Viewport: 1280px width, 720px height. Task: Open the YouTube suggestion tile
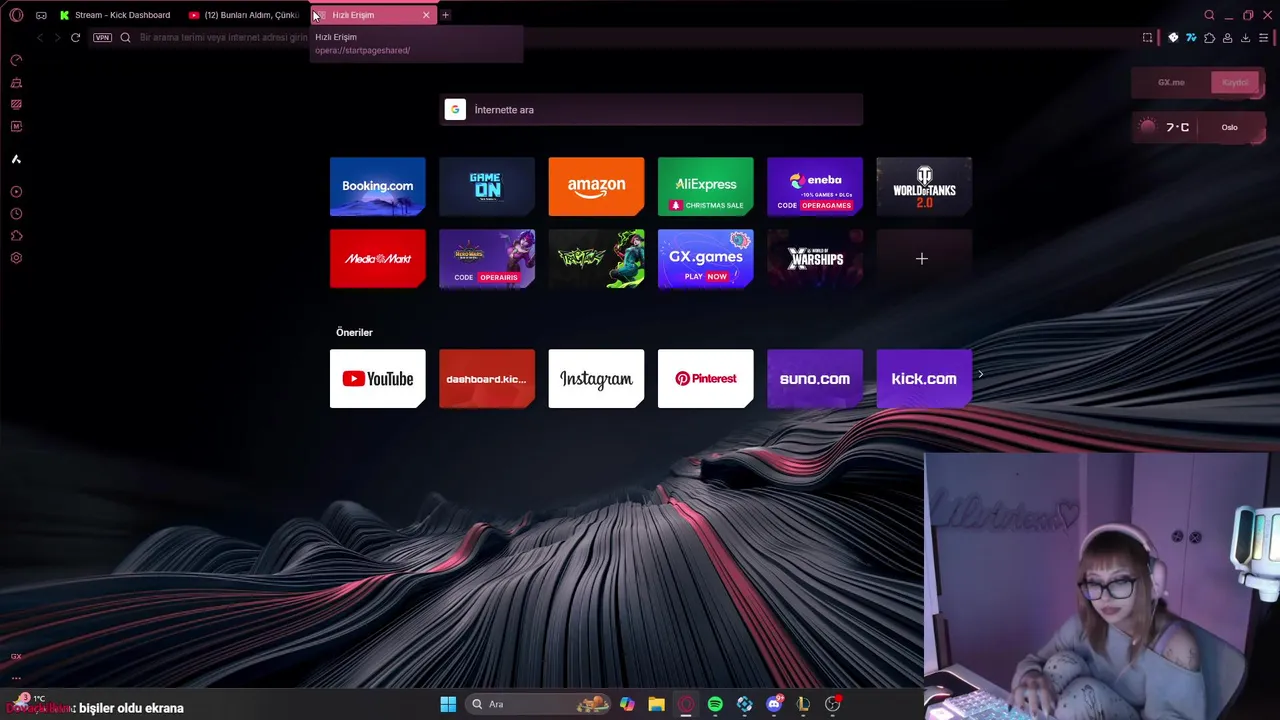point(377,379)
